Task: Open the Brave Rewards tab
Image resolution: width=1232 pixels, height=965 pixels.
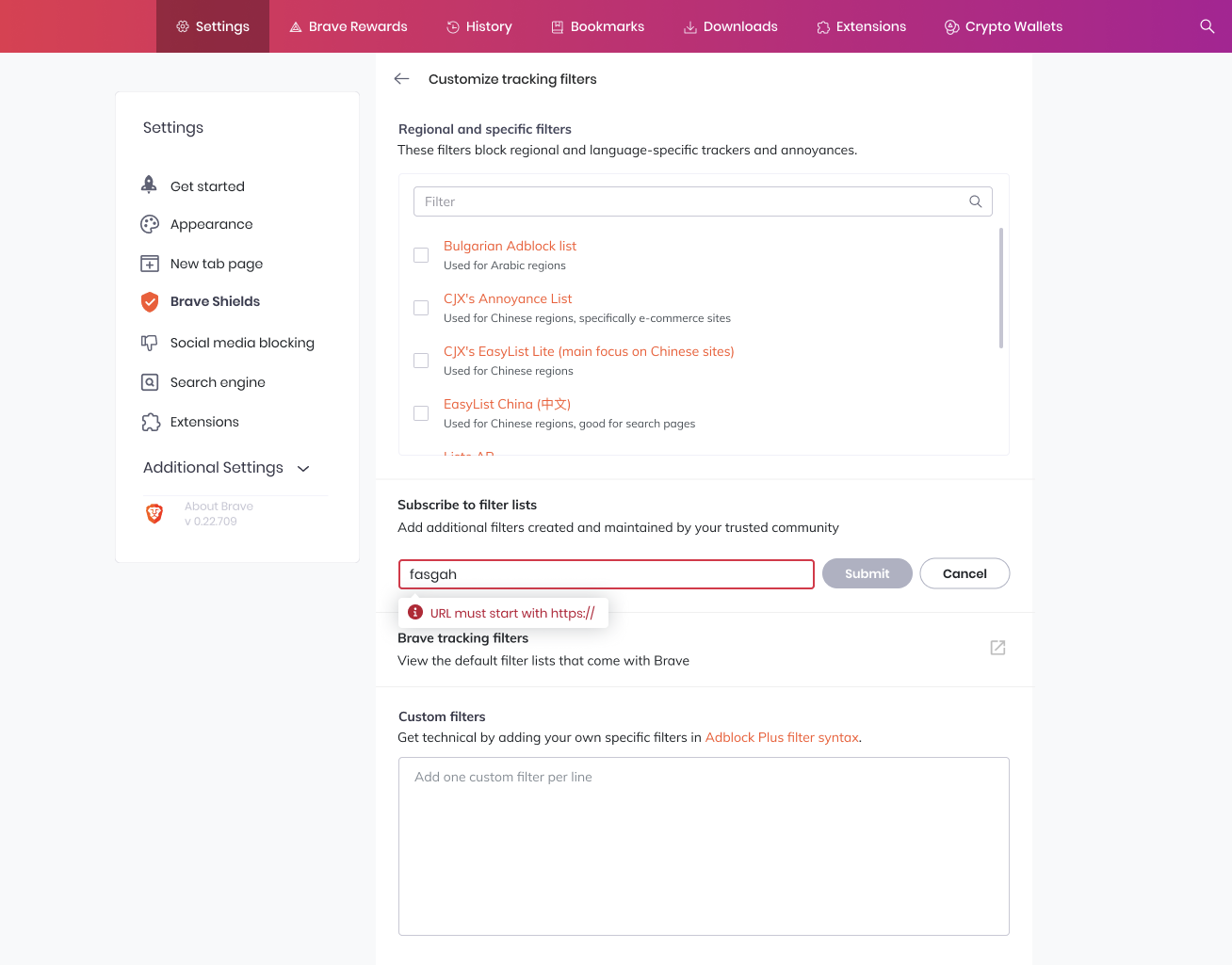Action: (x=348, y=26)
